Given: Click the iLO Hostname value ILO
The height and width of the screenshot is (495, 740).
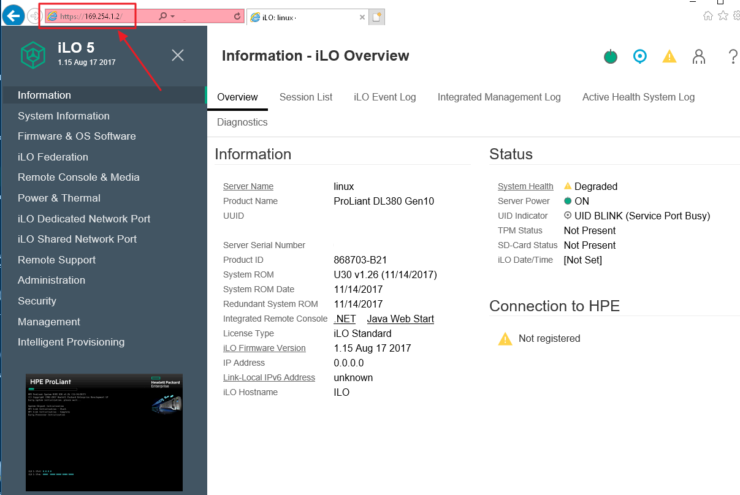Looking at the screenshot, I should click(x=342, y=393).
